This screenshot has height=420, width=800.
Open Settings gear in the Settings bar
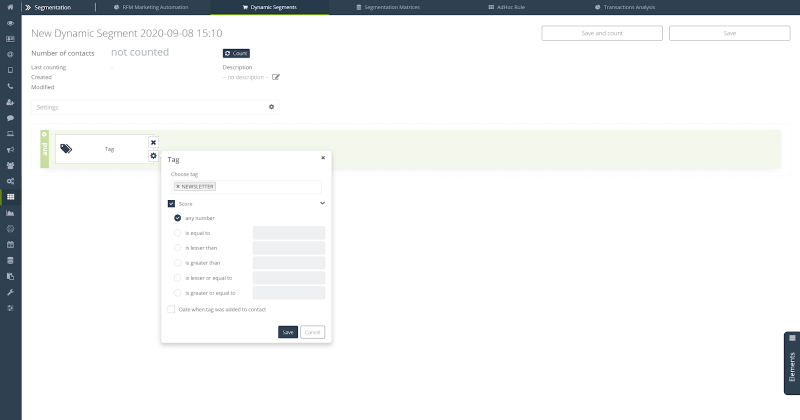pos(271,107)
